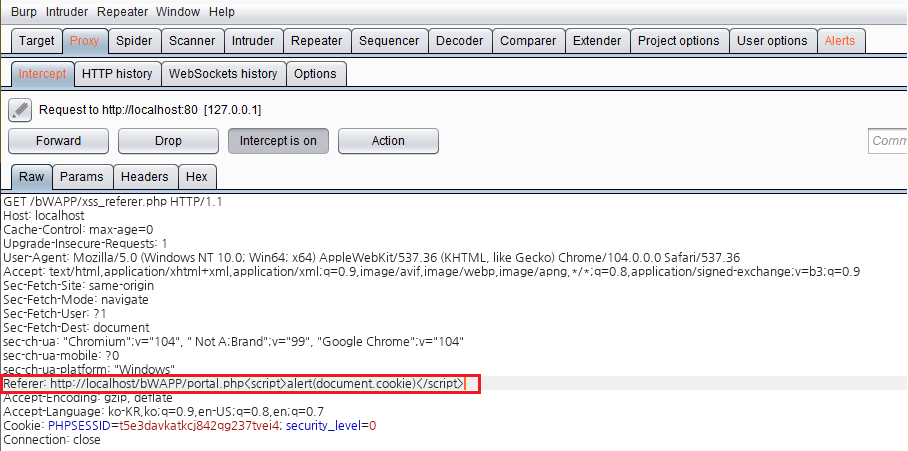
Task: Click the Connection: close header line
Action: pyautogui.click(x=52, y=440)
